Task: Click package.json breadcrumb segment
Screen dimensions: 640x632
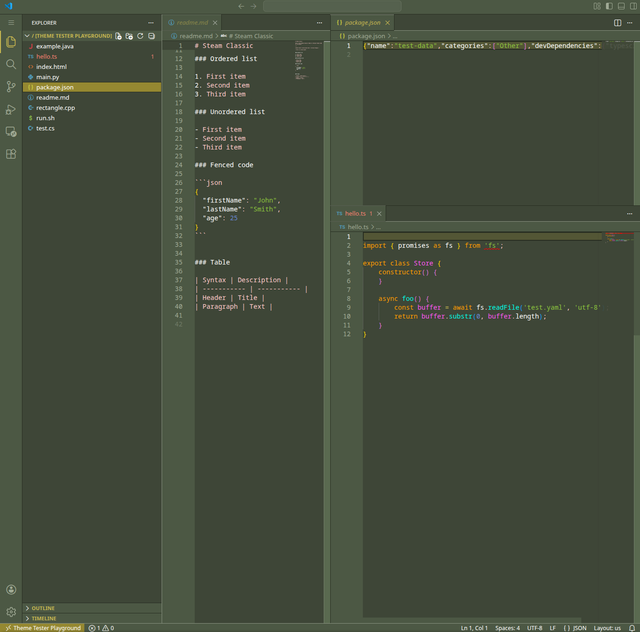Action: coord(362,36)
